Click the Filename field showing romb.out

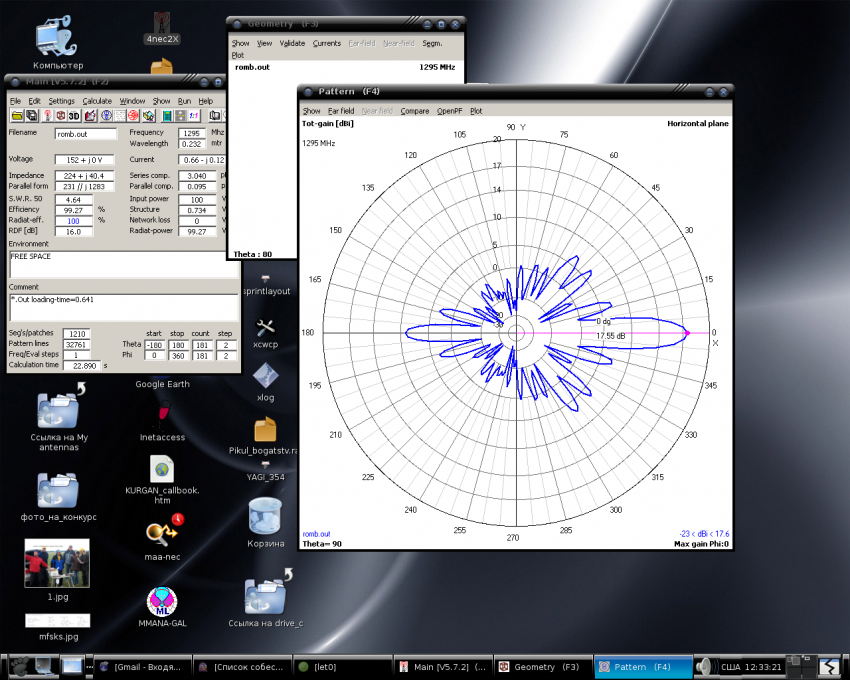(86, 134)
